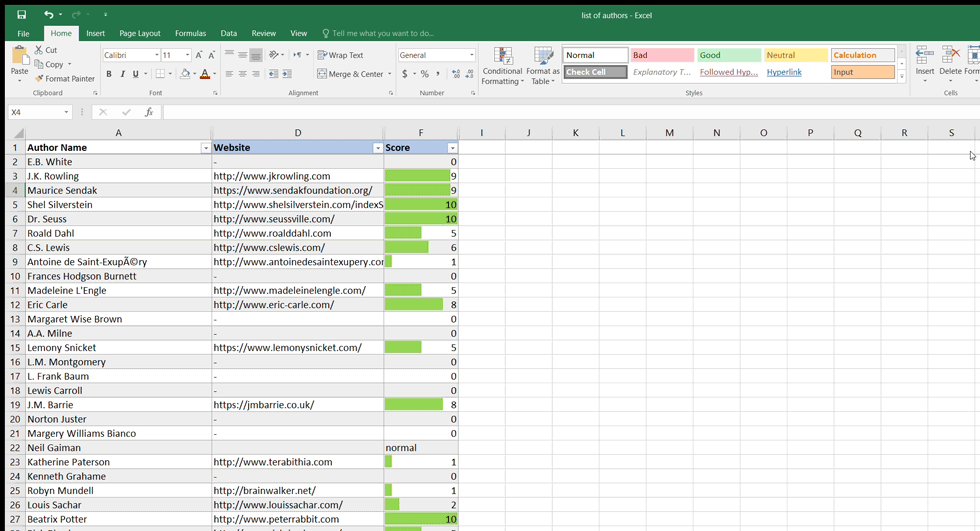
Task: Toggle Top Align
Action: pos(229,55)
